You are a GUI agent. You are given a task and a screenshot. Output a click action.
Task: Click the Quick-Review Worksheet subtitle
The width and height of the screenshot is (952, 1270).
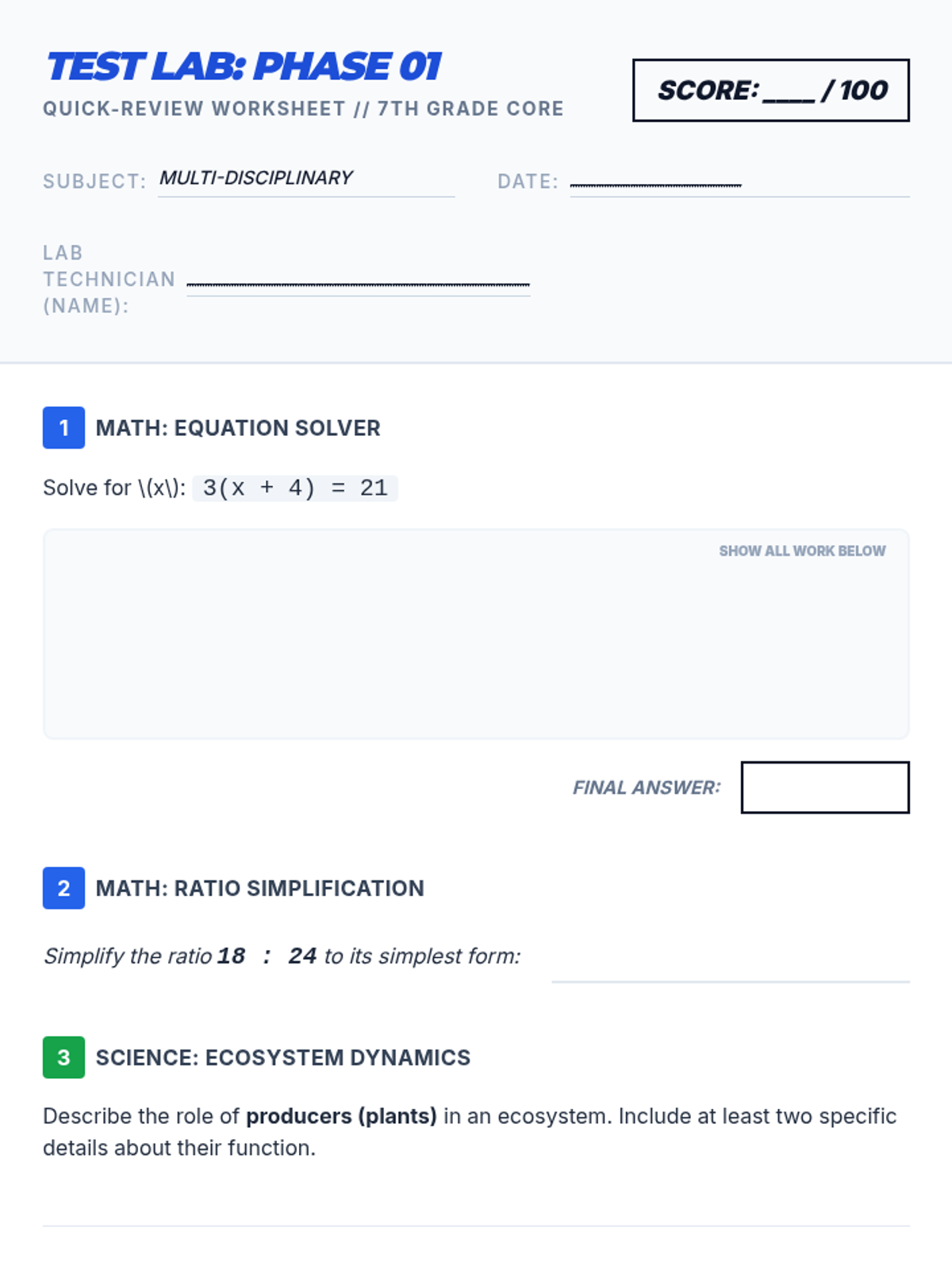[303, 109]
